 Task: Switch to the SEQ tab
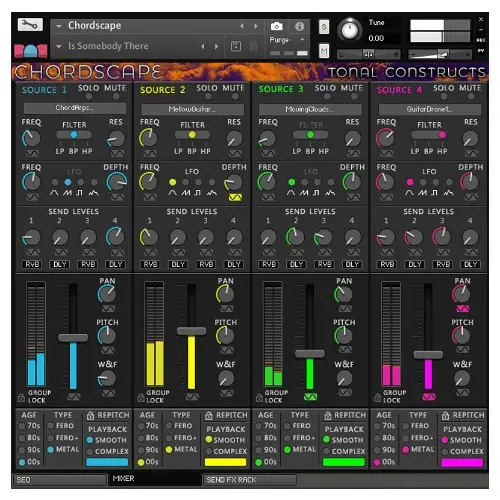tap(60, 480)
